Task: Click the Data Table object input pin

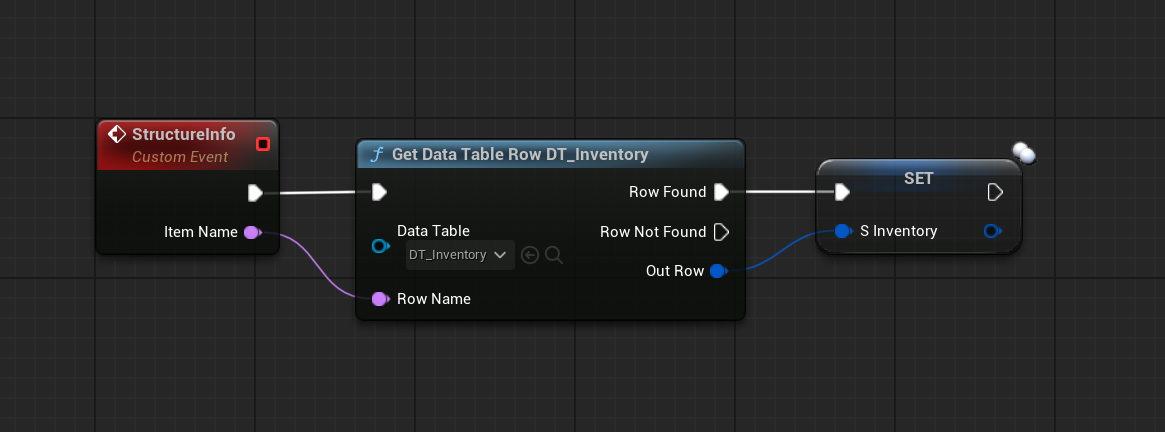Action: pos(380,246)
